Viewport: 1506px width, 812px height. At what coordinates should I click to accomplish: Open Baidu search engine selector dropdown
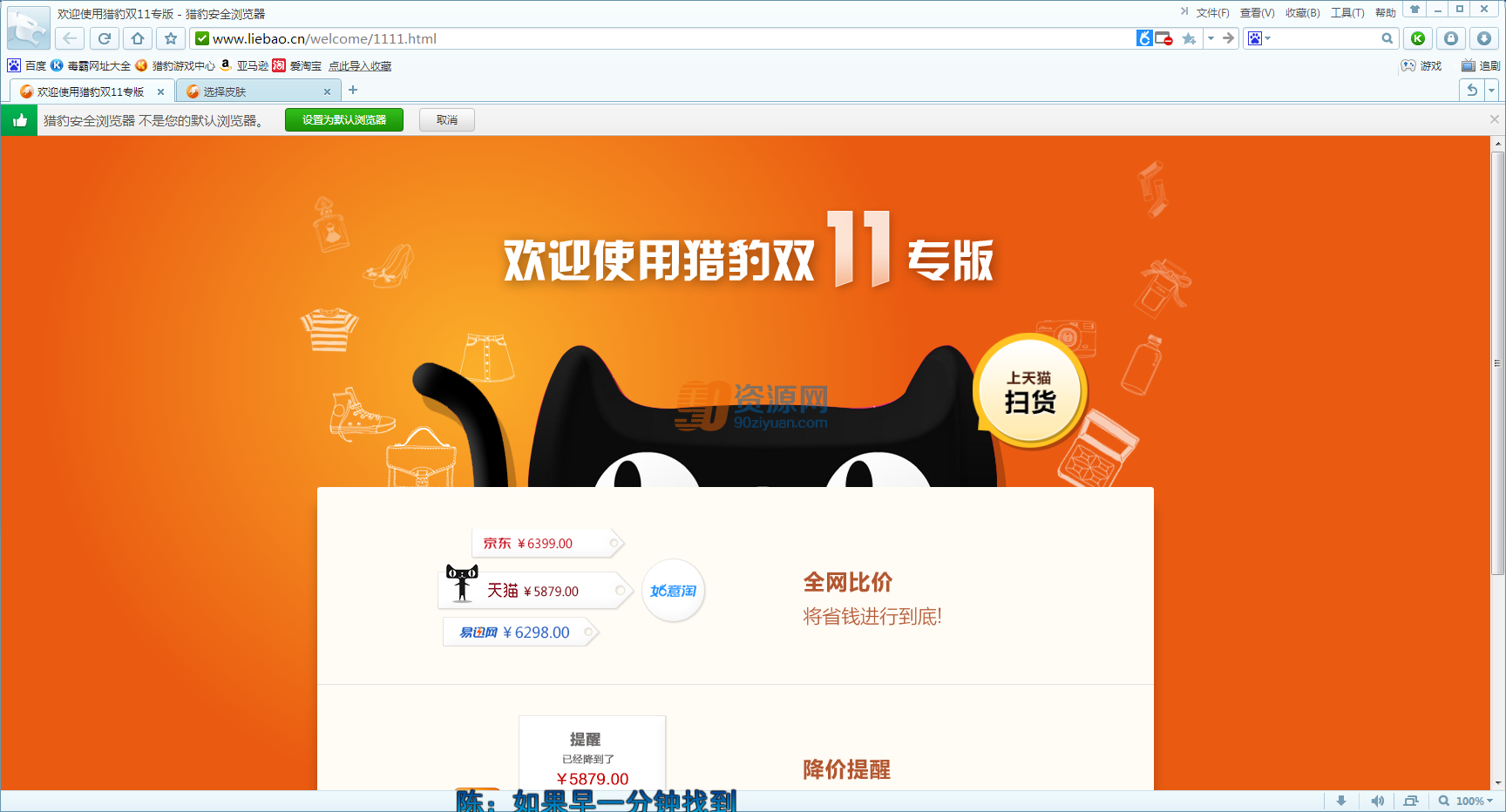[x=1259, y=38]
